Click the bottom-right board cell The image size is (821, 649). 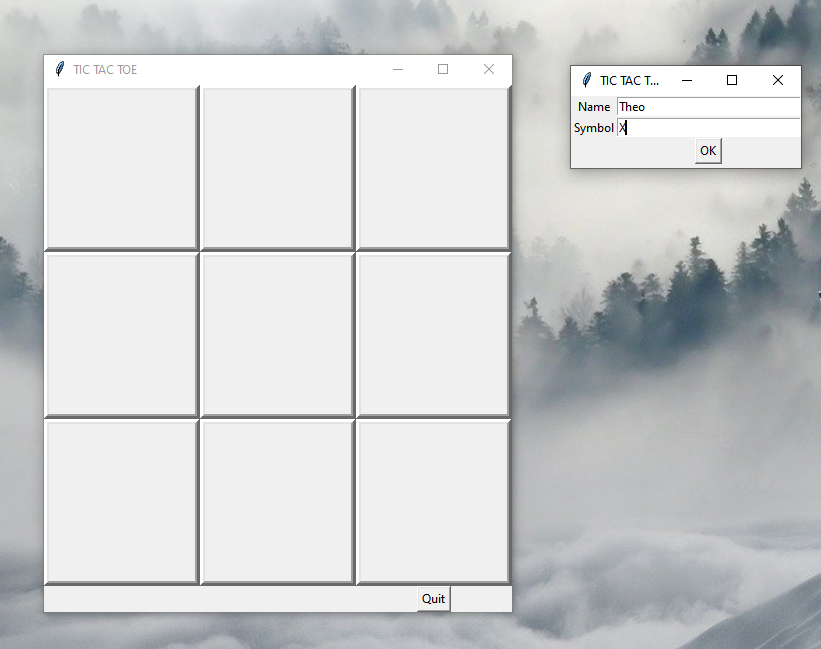coord(433,501)
